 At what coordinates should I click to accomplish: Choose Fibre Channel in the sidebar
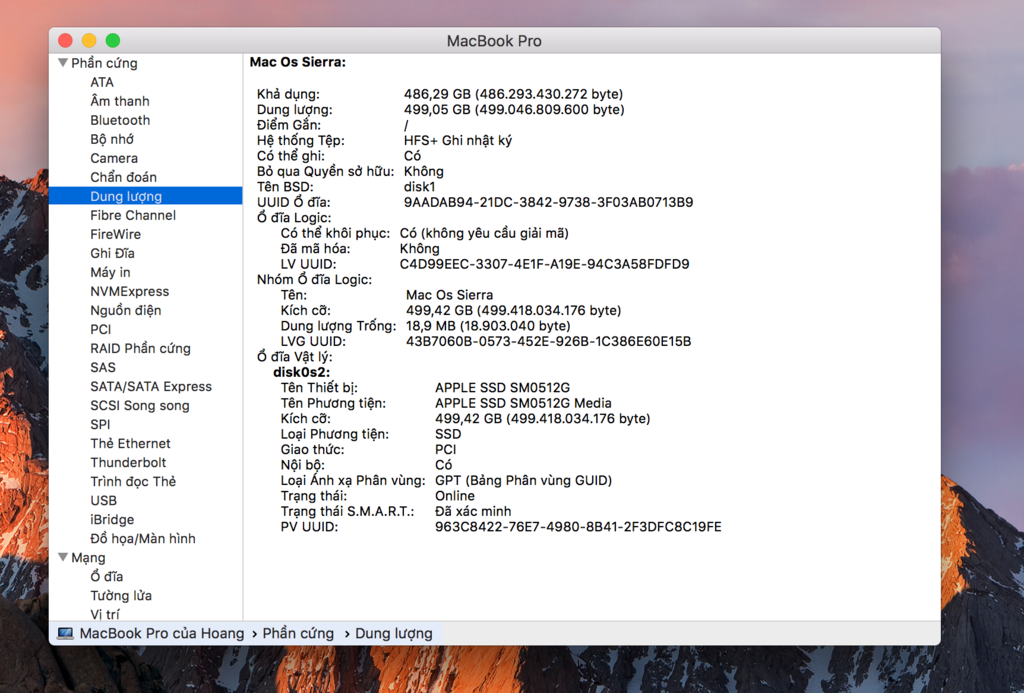pos(133,215)
